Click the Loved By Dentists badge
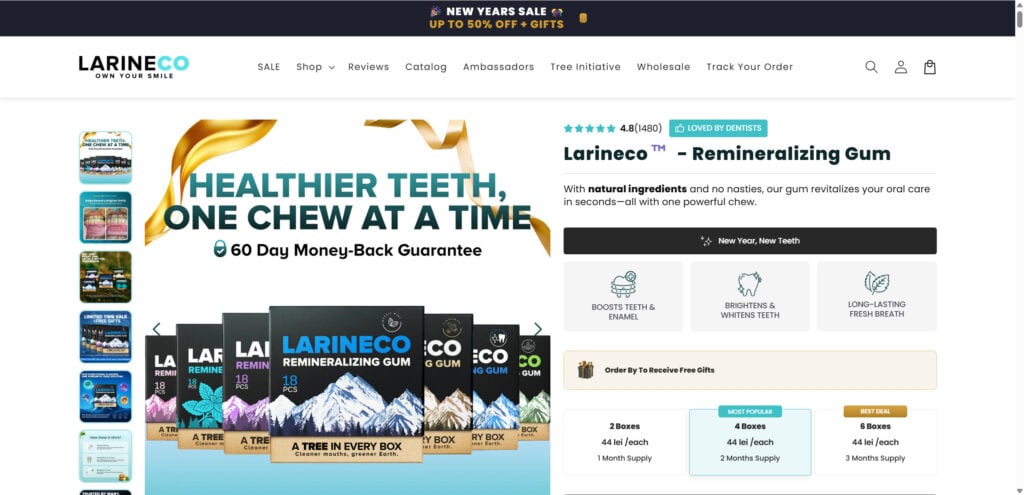Screen dimensions: 1024x495 718,128
